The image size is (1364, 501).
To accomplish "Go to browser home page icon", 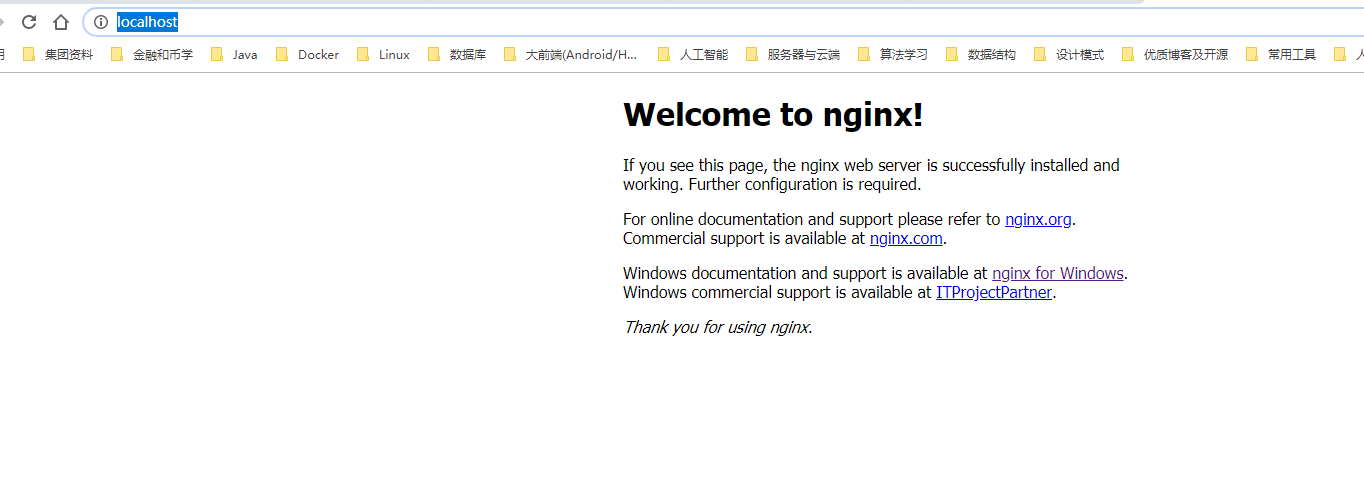I will (x=61, y=22).
